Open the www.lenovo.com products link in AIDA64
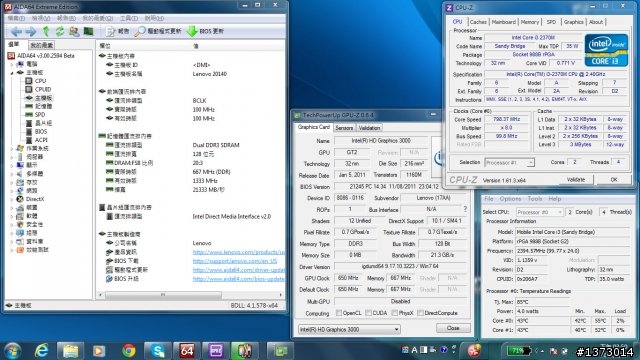This screenshot has height=360, width=640. coord(239,252)
